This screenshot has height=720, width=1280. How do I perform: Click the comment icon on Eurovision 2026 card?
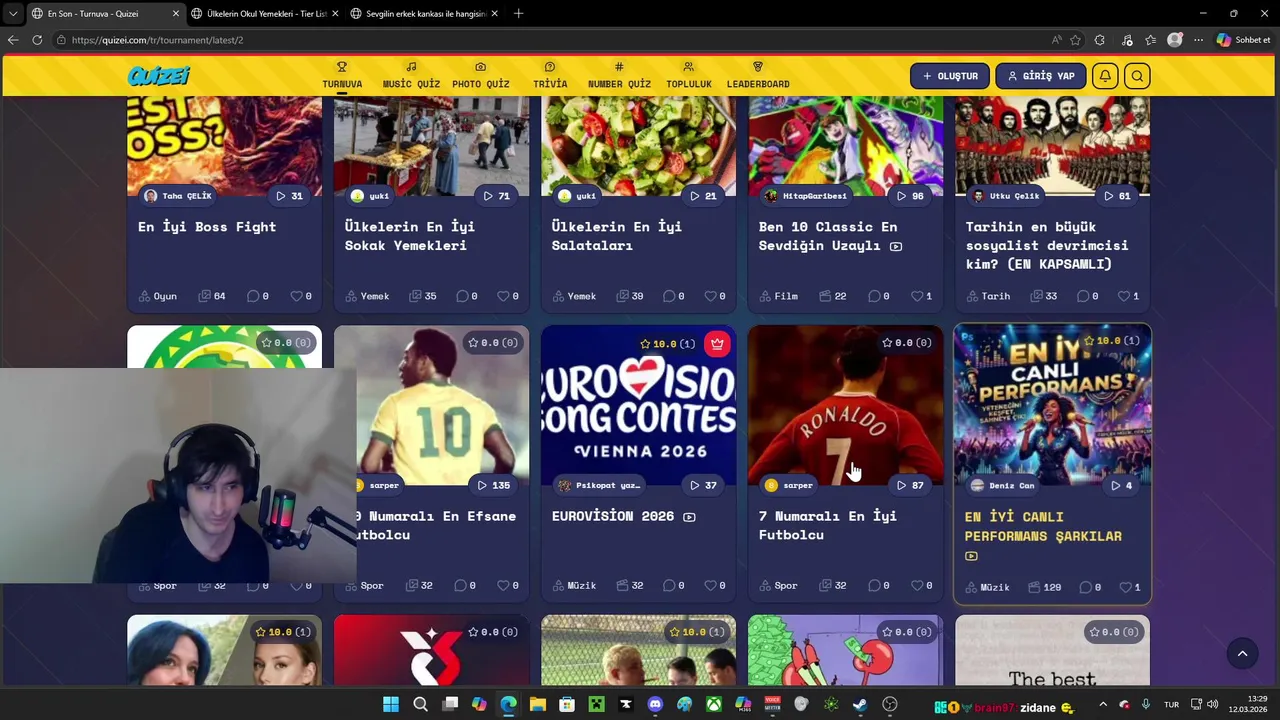[669, 586]
